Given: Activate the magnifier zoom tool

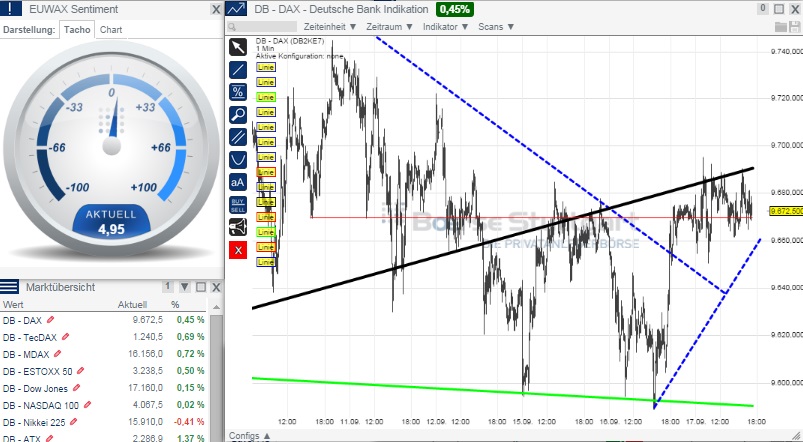Looking at the screenshot, I should pos(238,115).
